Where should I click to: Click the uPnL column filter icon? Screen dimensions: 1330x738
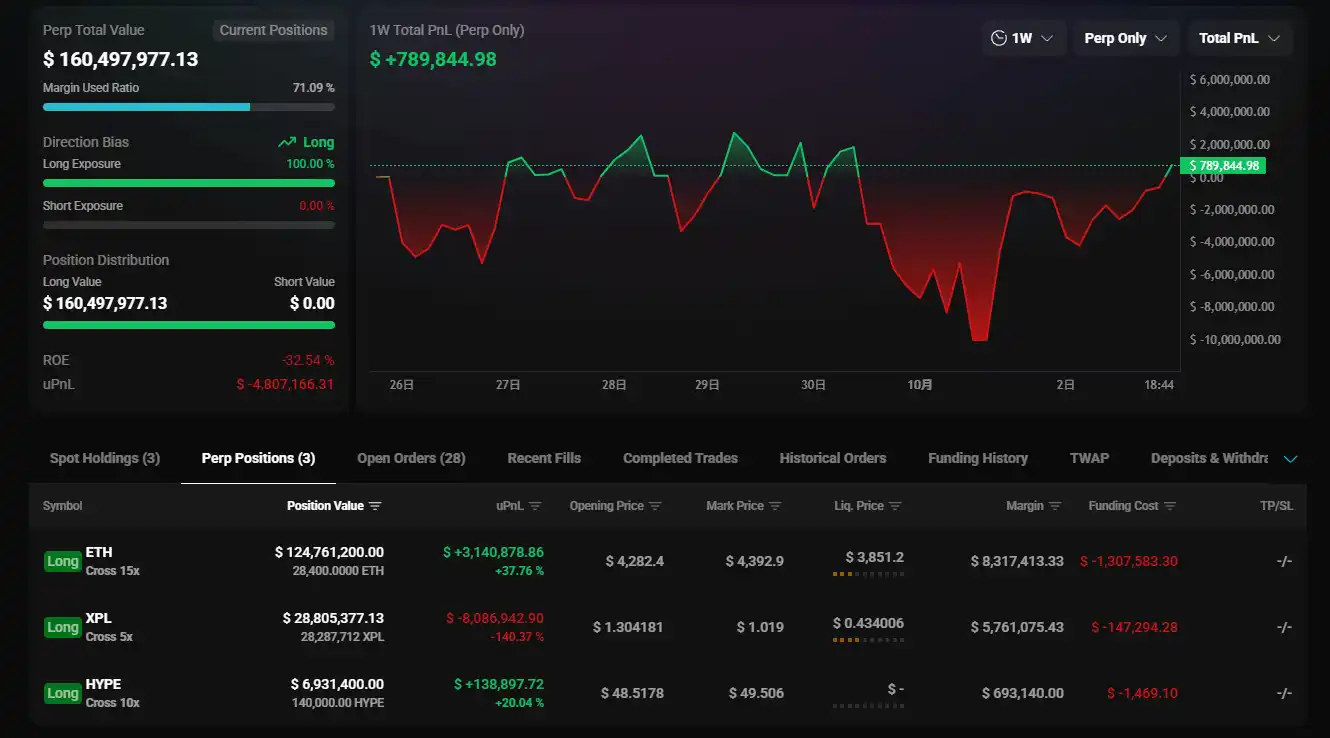[x=535, y=506]
